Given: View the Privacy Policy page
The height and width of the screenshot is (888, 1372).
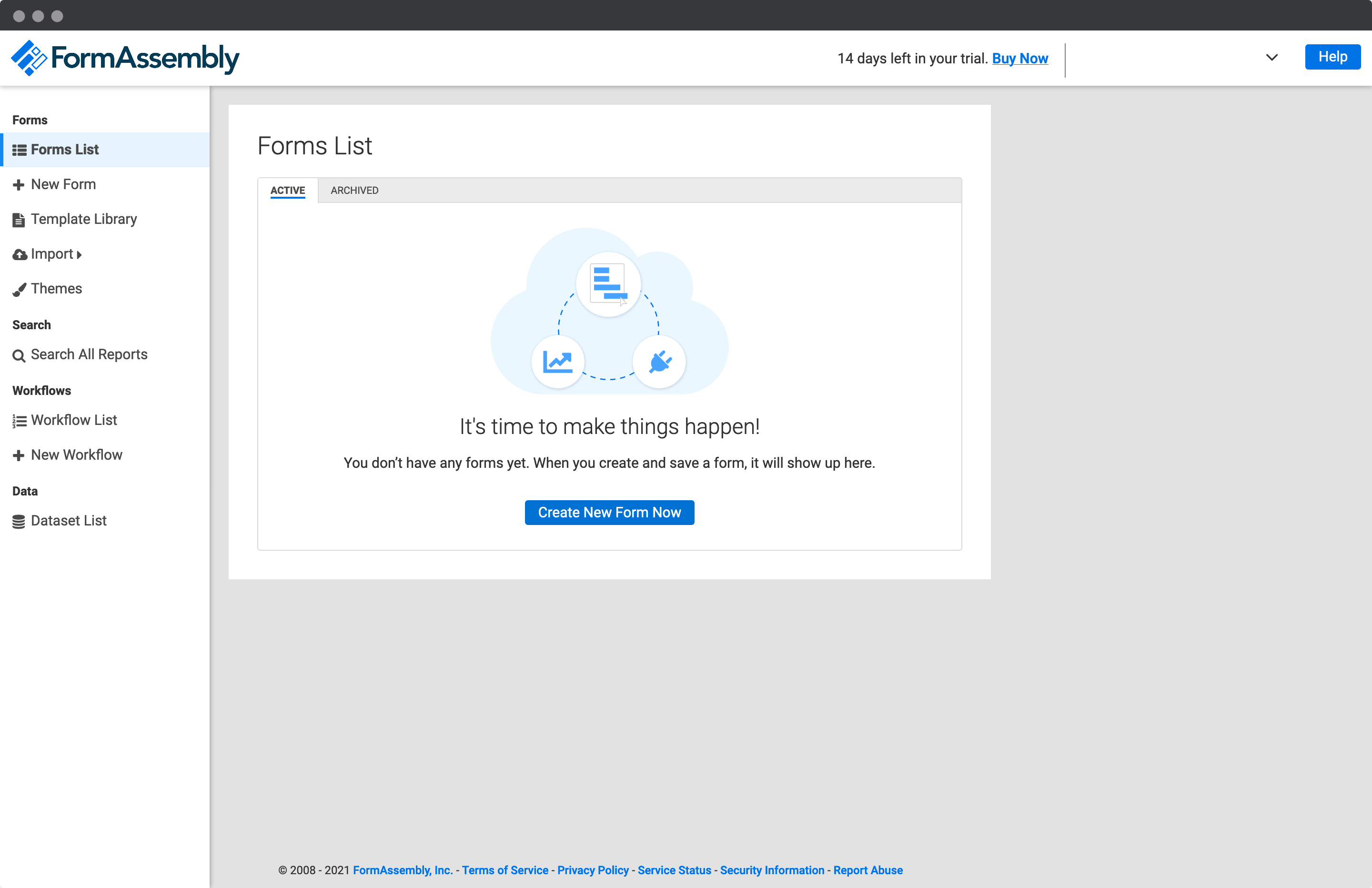Looking at the screenshot, I should 593,870.
